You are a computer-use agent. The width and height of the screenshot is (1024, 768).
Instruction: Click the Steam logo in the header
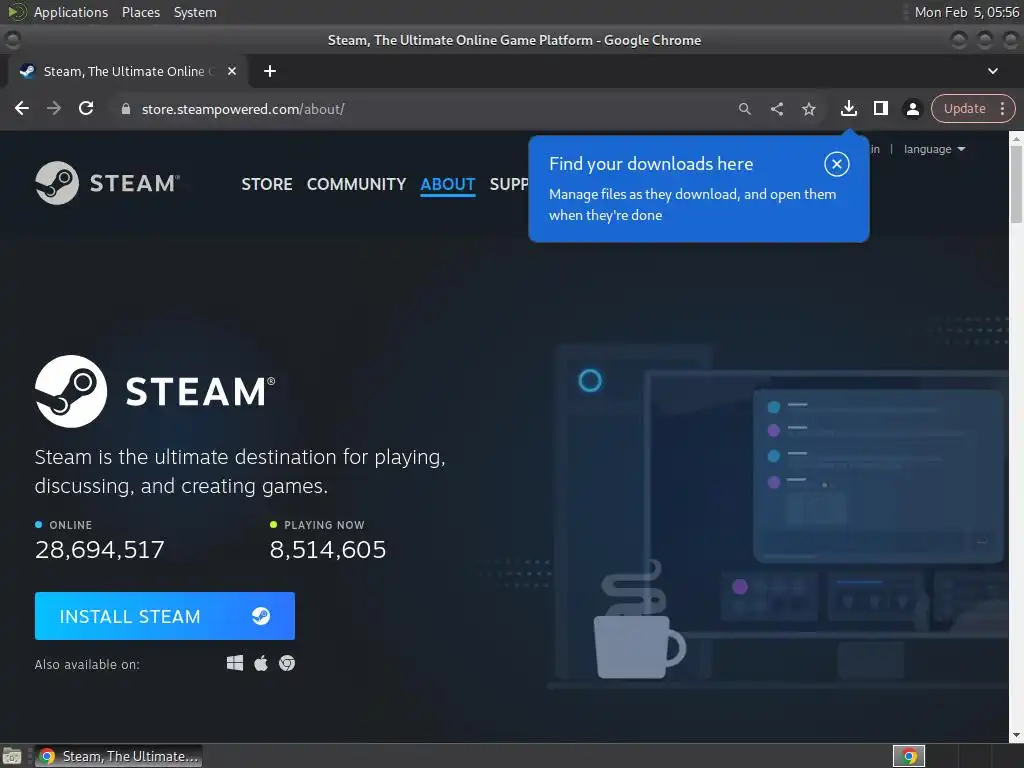pyautogui.click(x=108, y=183)
